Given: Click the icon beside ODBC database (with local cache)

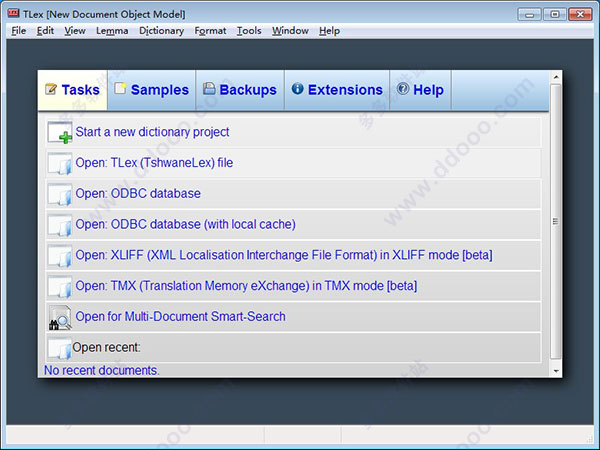Looking at the screenshot, I should [x=60, y=225].
